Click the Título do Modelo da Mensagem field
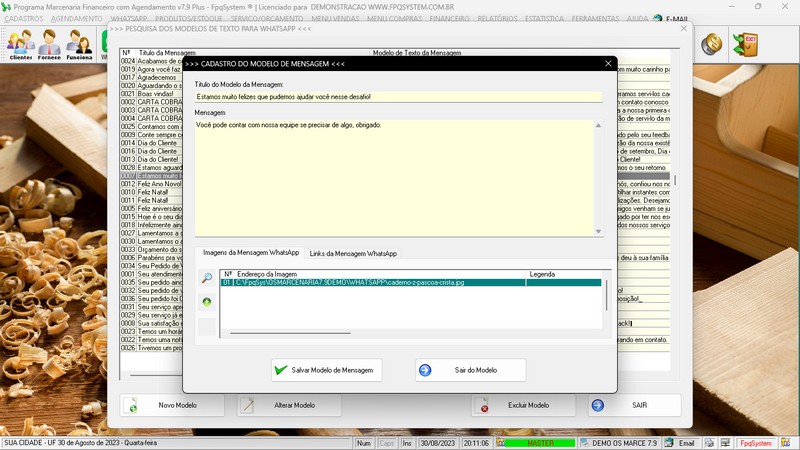 398,96
